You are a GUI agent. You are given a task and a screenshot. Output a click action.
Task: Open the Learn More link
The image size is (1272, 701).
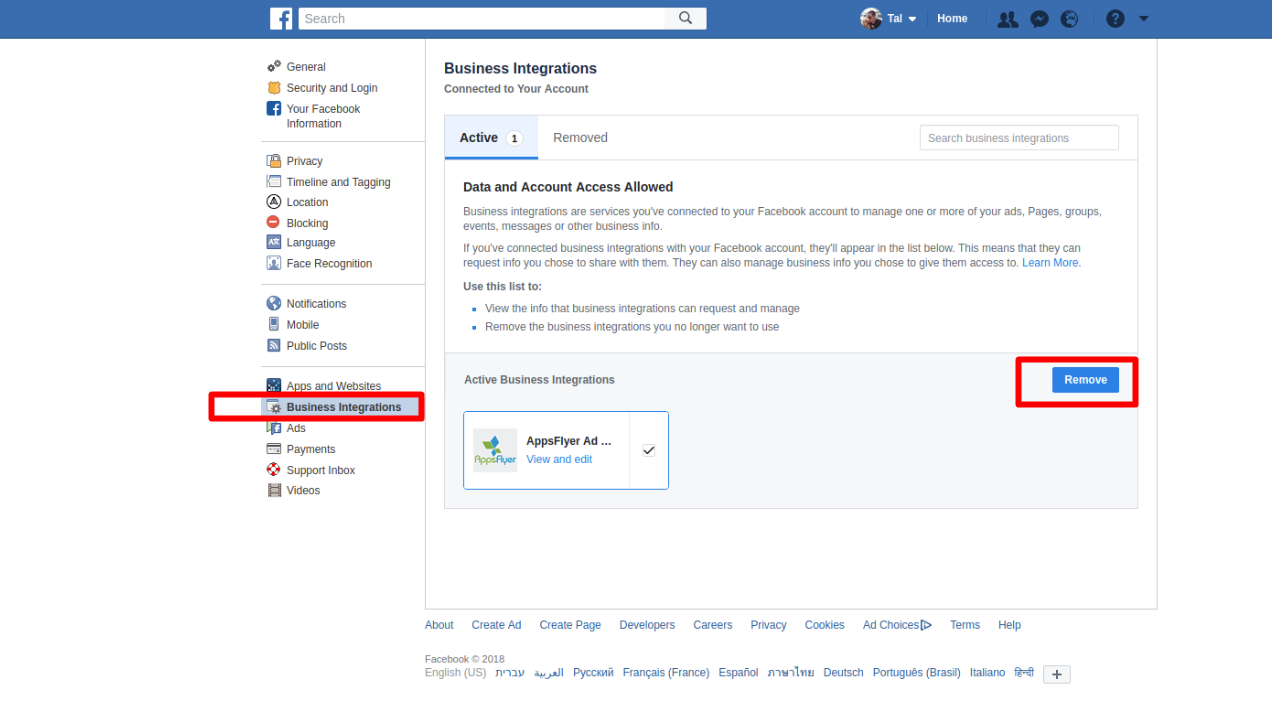coord(1051,263)
